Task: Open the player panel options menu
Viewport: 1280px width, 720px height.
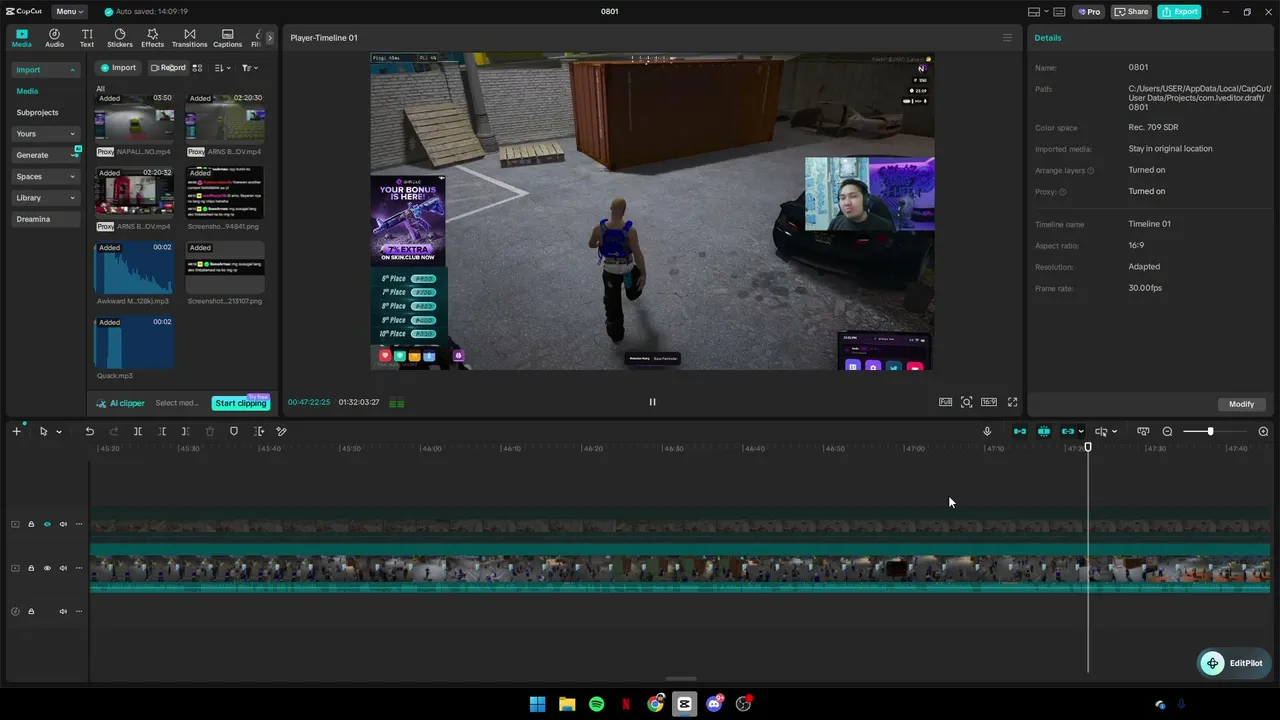Action: [1007, 38]
